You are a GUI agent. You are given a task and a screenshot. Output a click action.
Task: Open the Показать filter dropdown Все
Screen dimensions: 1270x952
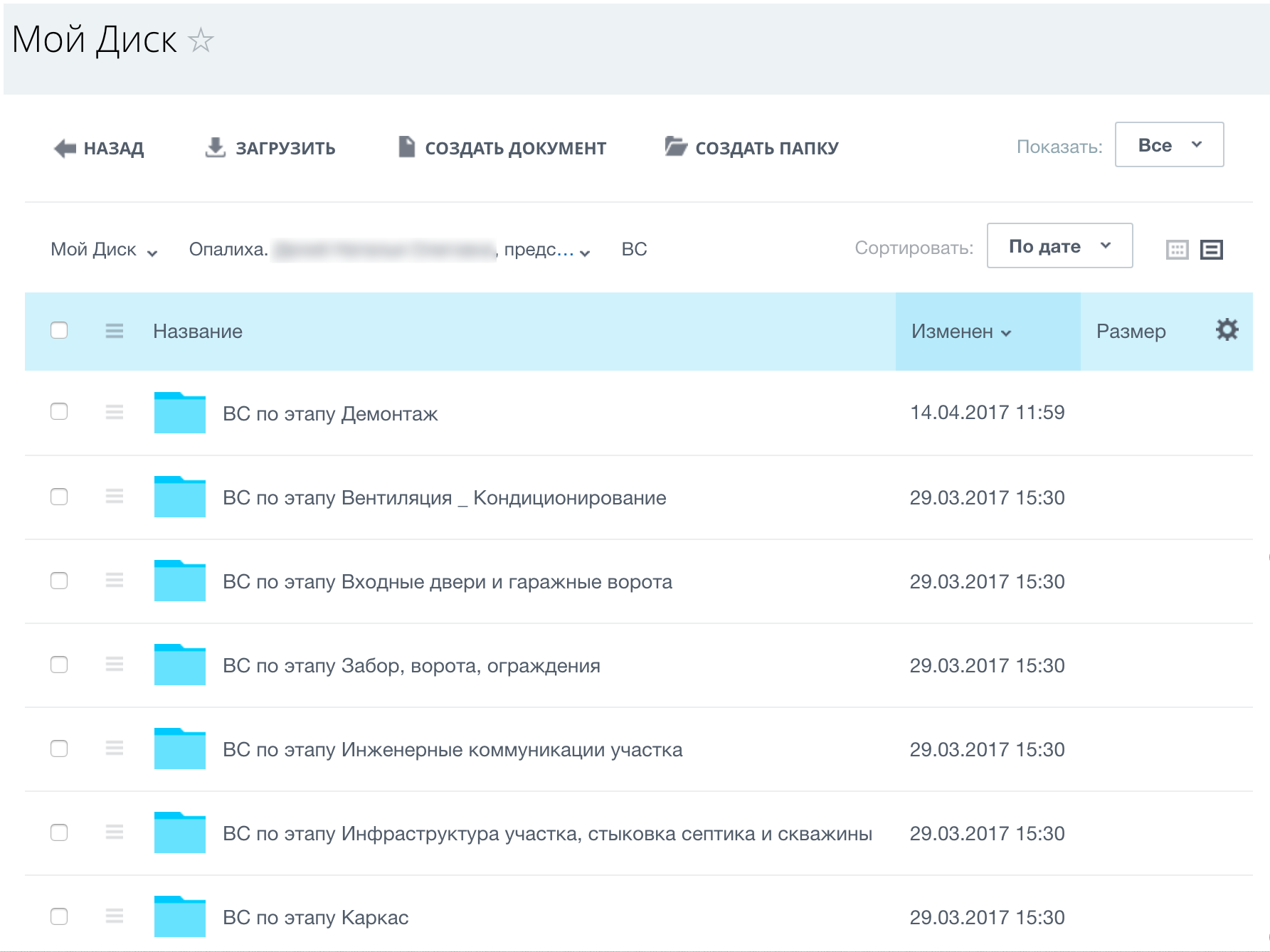point(1169,145)
